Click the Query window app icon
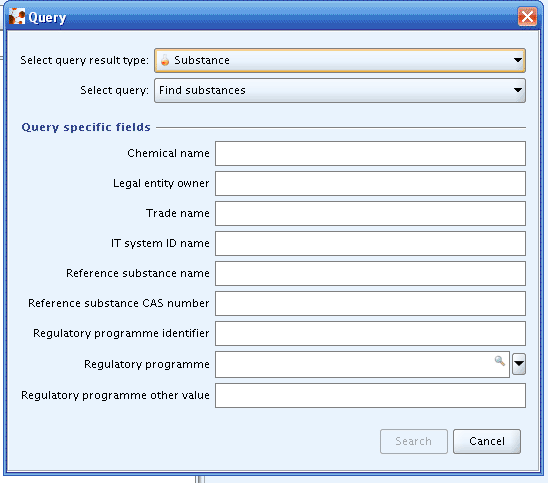Image resolution: width=548 pixels, height=483 pixels. (x=17, y=16)
